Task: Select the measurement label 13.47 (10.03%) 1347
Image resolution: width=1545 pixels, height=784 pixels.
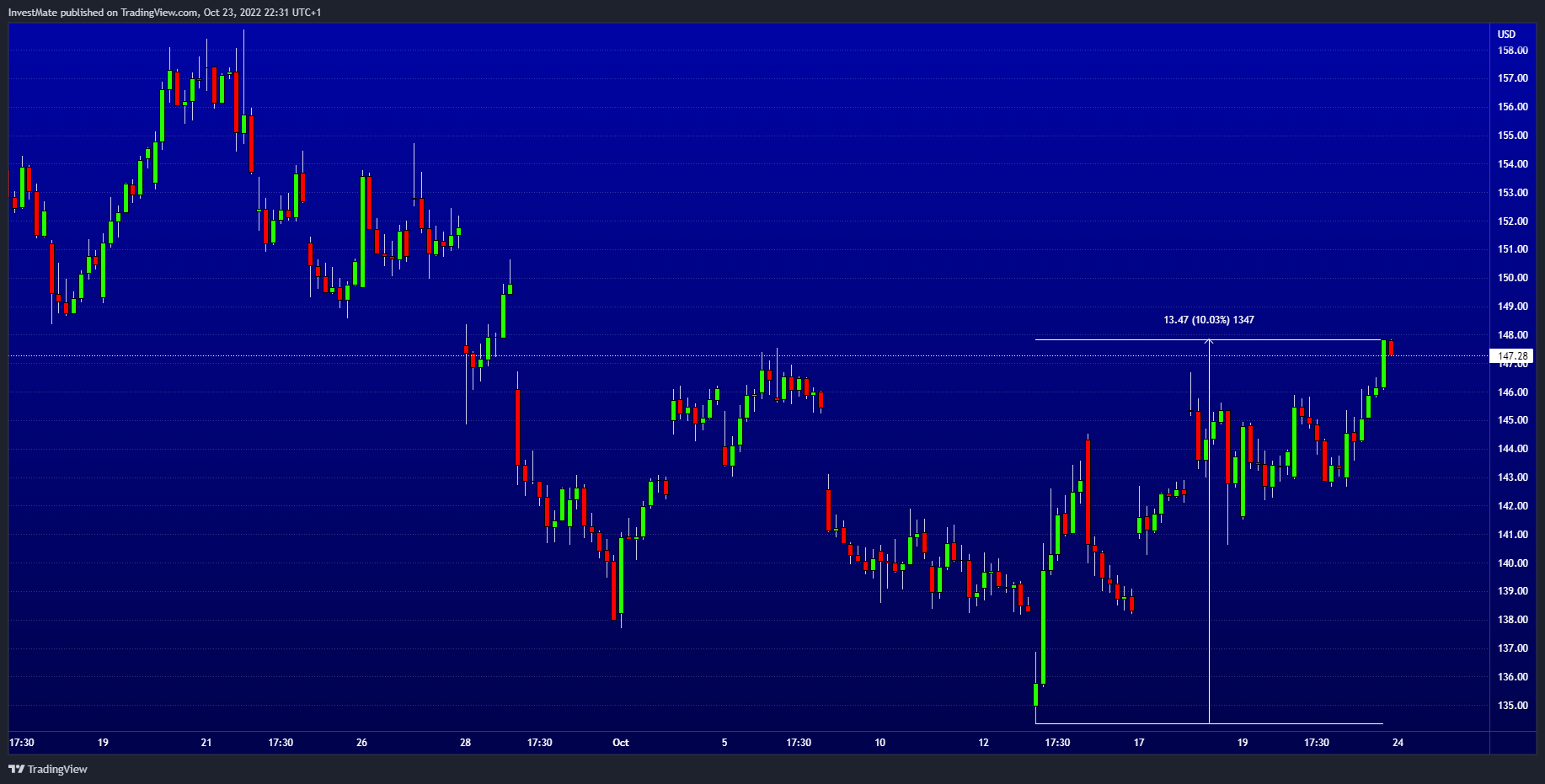Action: (1209, 320)
